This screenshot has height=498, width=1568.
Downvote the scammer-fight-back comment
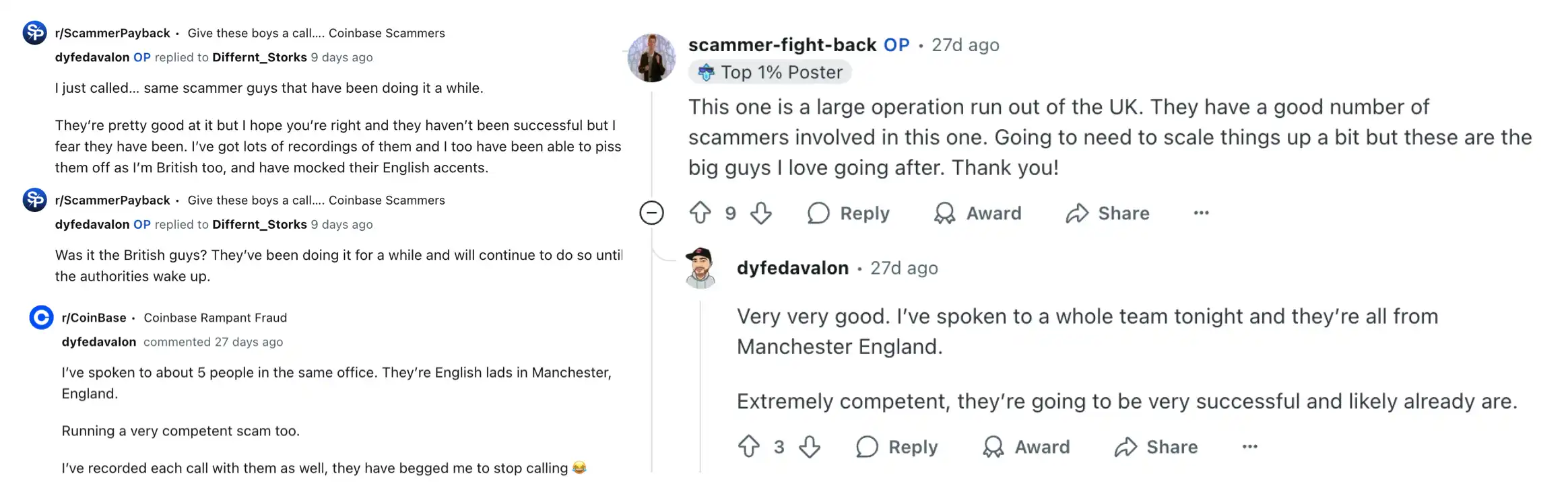761,213
